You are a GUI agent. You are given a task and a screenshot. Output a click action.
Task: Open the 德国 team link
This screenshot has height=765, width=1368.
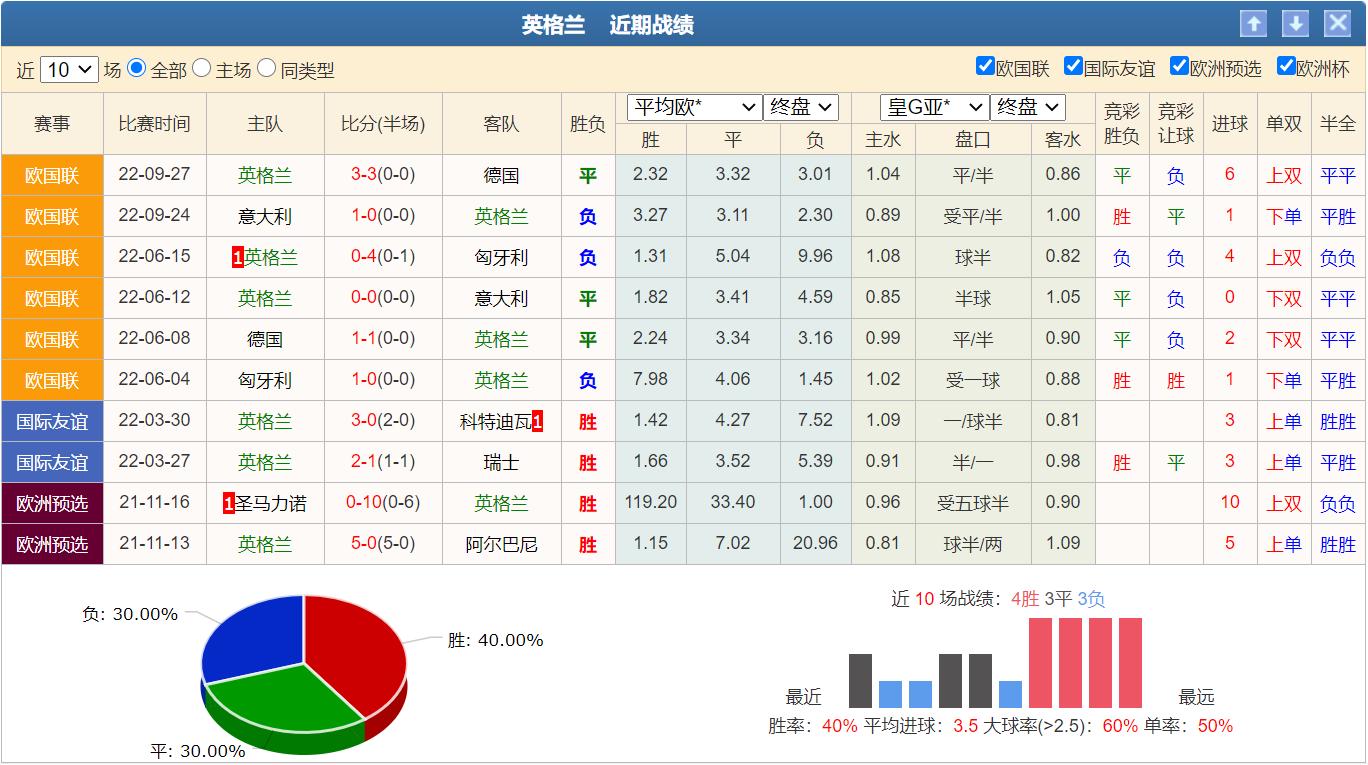point(502,175)
